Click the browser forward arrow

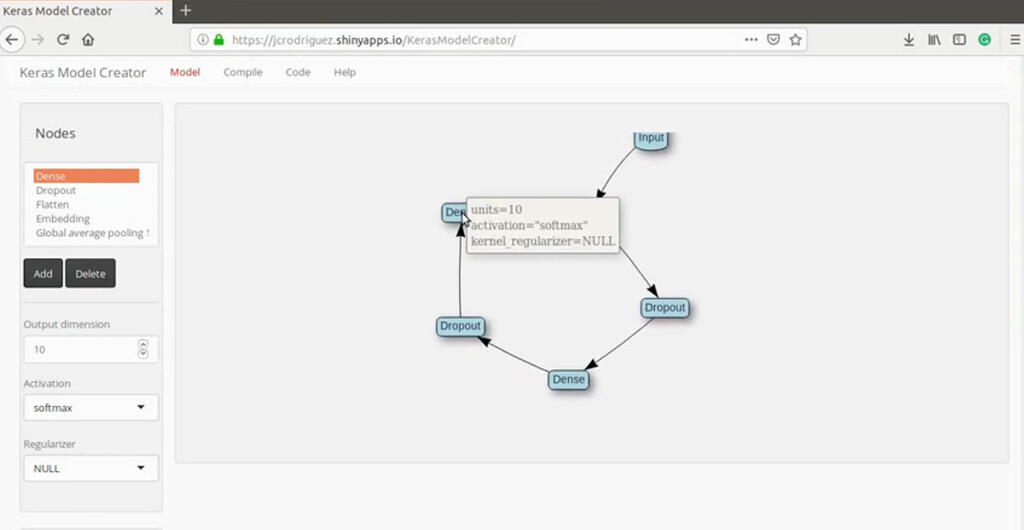tap(38, 40)
